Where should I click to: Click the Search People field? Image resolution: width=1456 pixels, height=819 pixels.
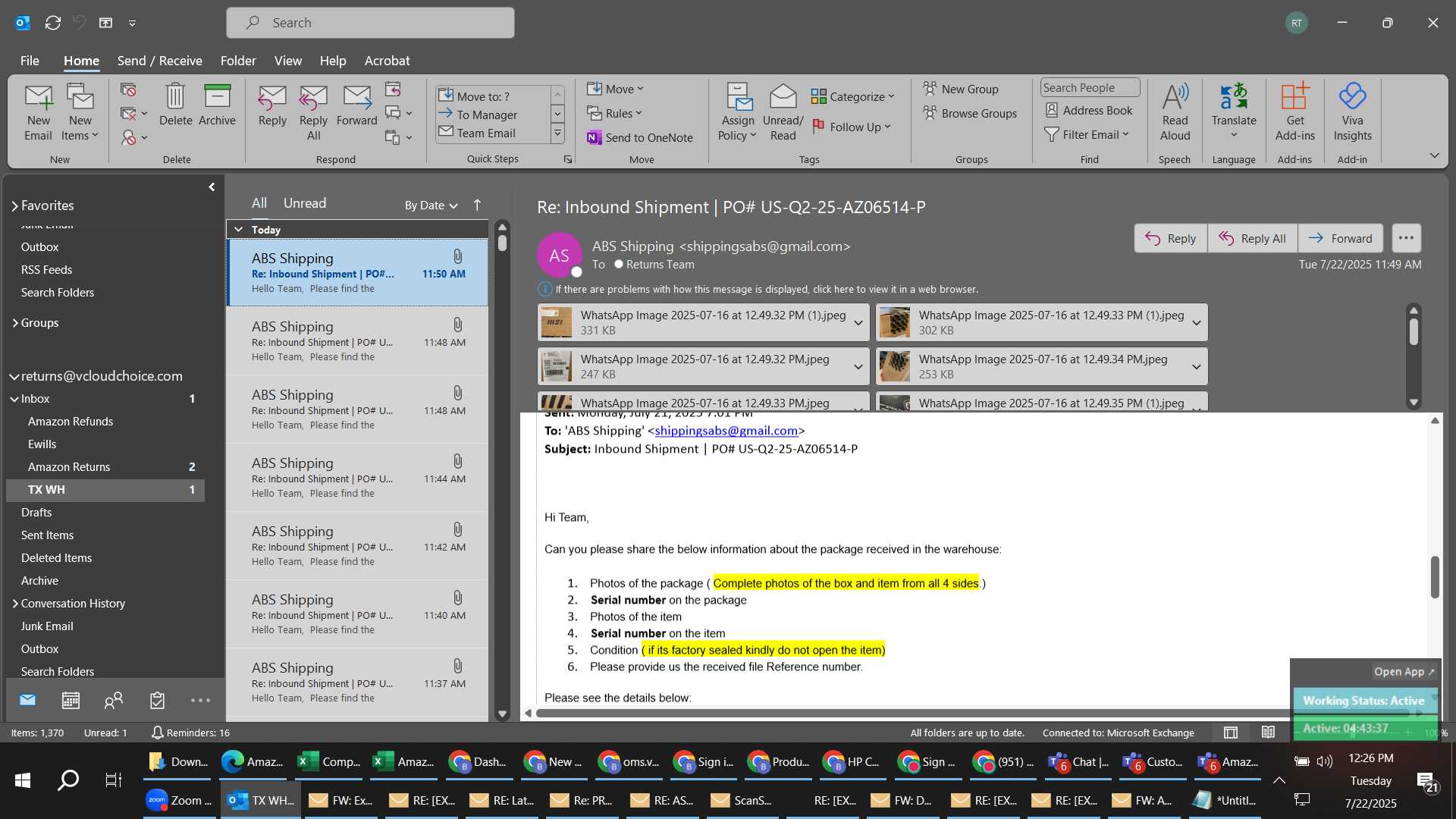pyautogui.click(x=1089, y=87)
